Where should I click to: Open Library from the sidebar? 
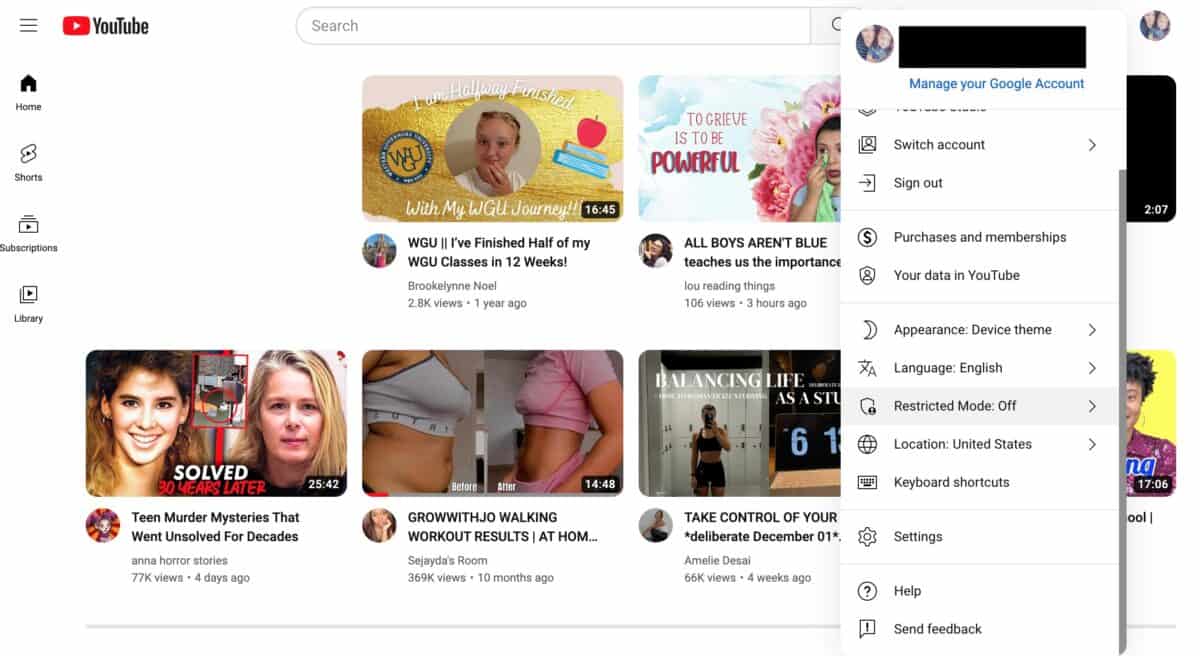(28, 304)
